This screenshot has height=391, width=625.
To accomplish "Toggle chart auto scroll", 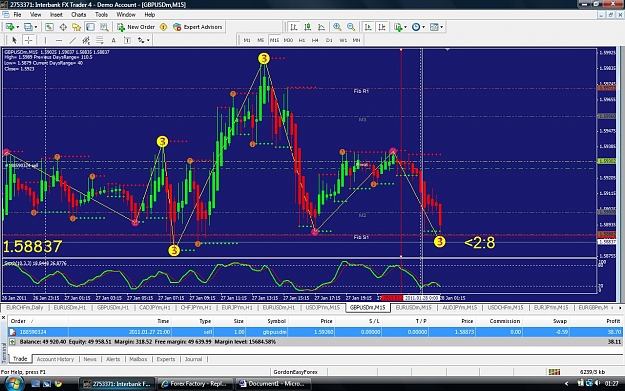I will click(x=368, y=27).
